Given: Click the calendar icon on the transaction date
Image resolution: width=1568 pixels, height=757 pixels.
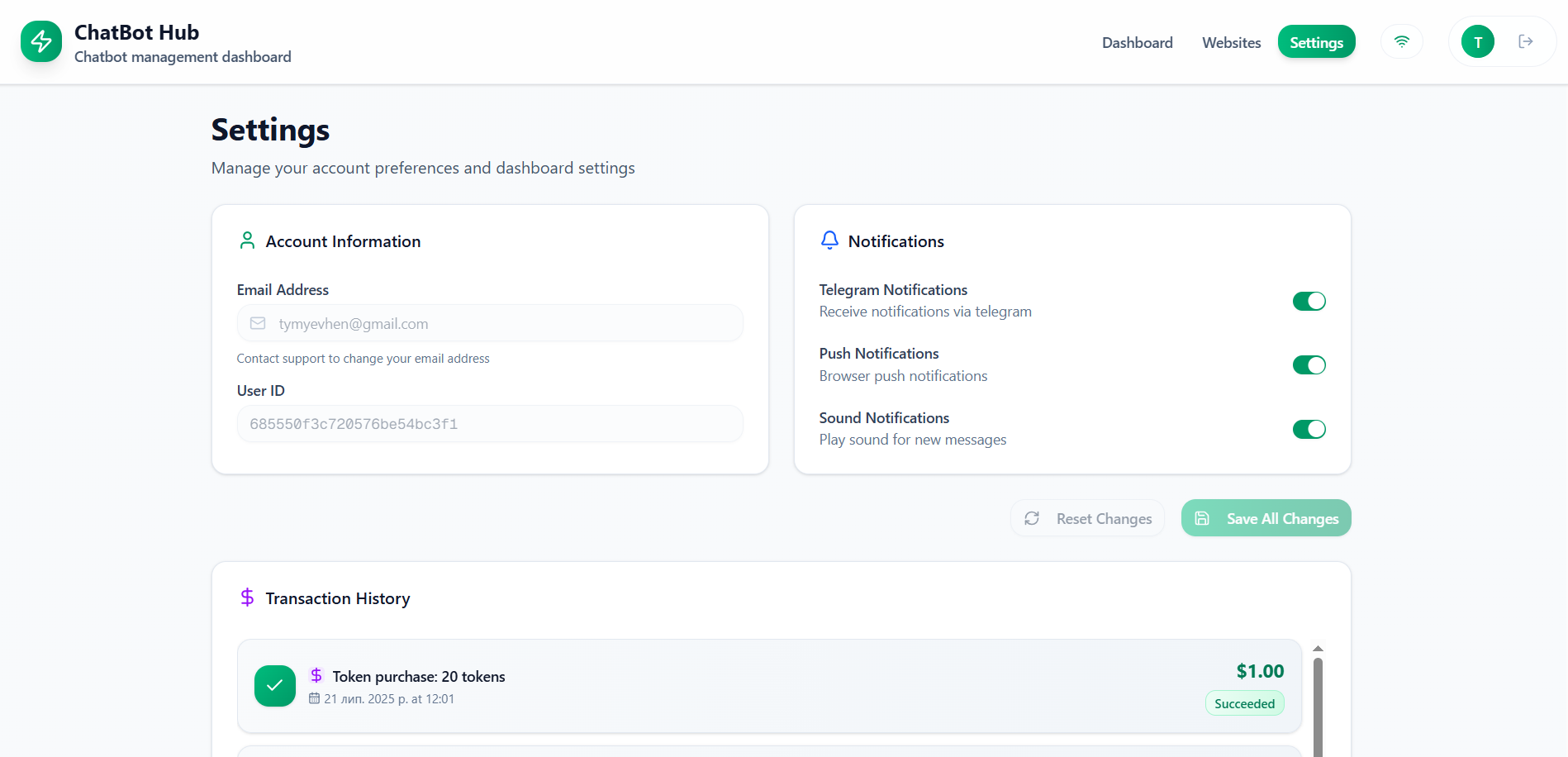Looking at the screenshot, I should coord(313,698).
